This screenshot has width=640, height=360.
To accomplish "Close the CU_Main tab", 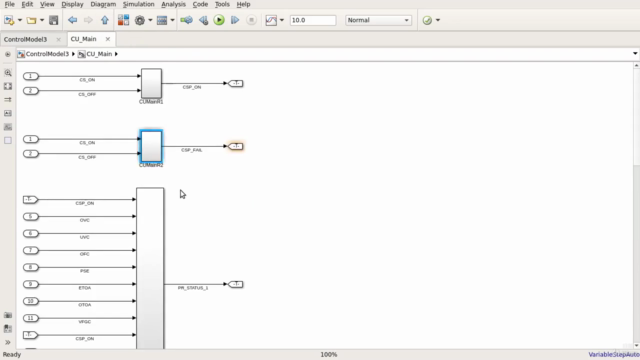I will coord(108,39).
